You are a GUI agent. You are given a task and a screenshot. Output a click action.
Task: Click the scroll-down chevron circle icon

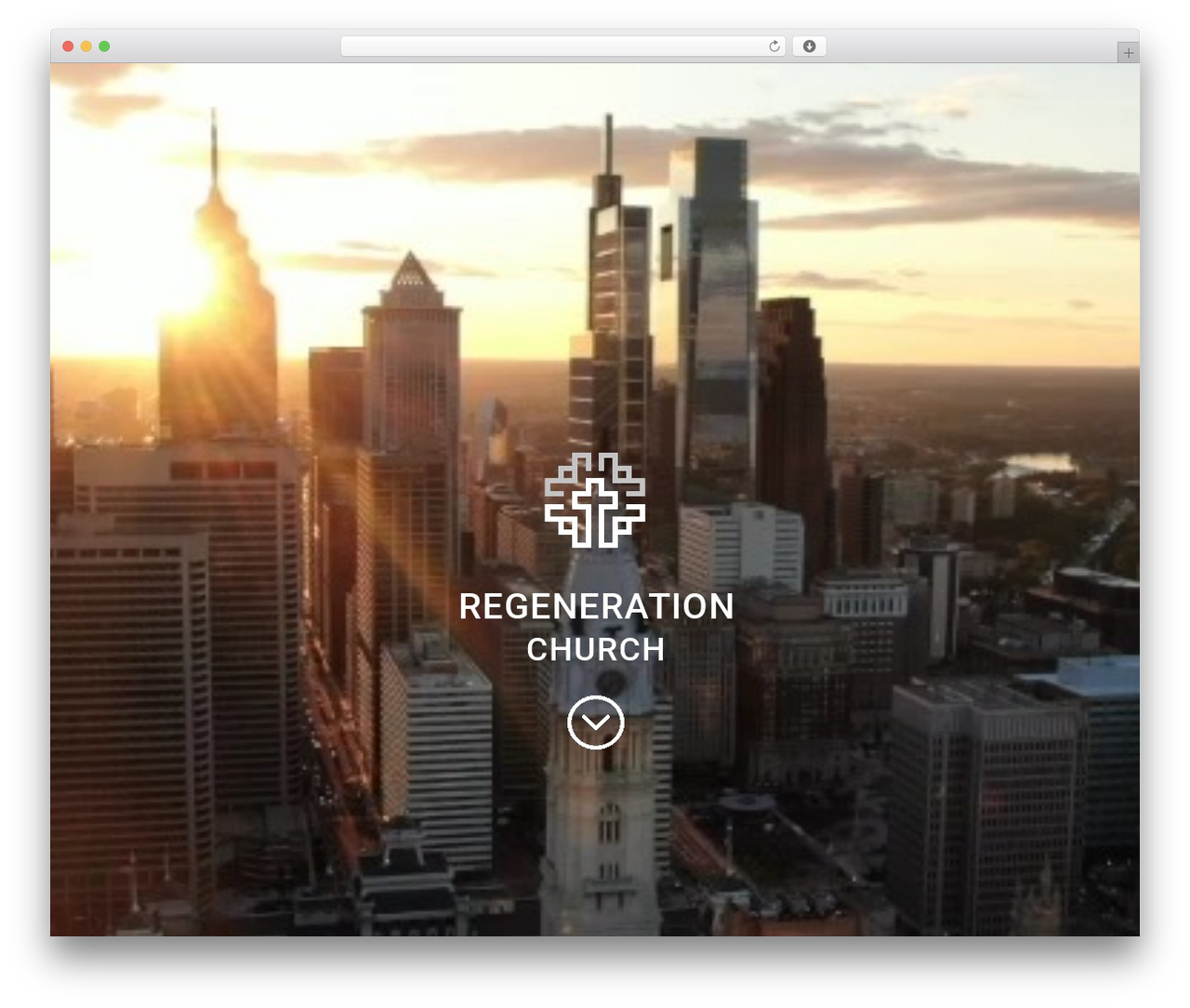pos(595,723)
